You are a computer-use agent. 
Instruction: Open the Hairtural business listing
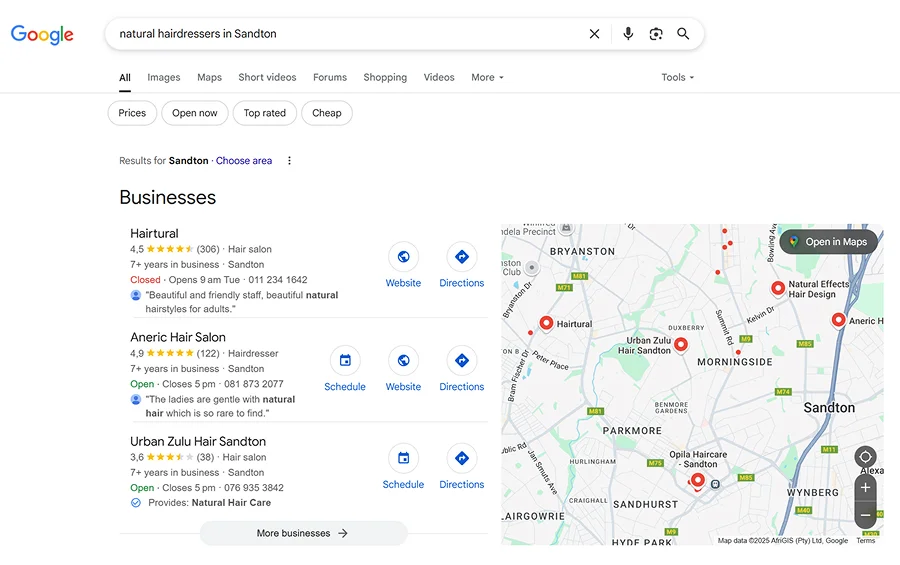[154, 234]
